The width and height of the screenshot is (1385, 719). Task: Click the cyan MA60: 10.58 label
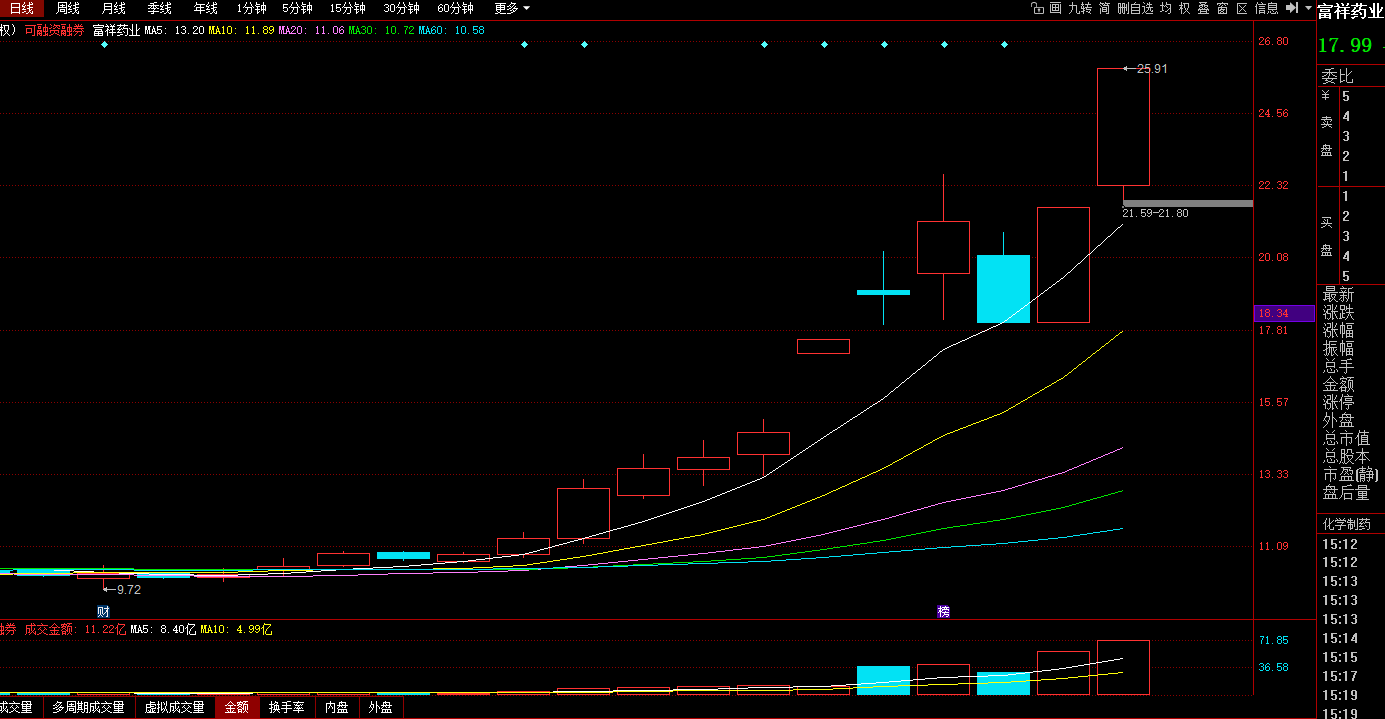[x=451, y=30]
